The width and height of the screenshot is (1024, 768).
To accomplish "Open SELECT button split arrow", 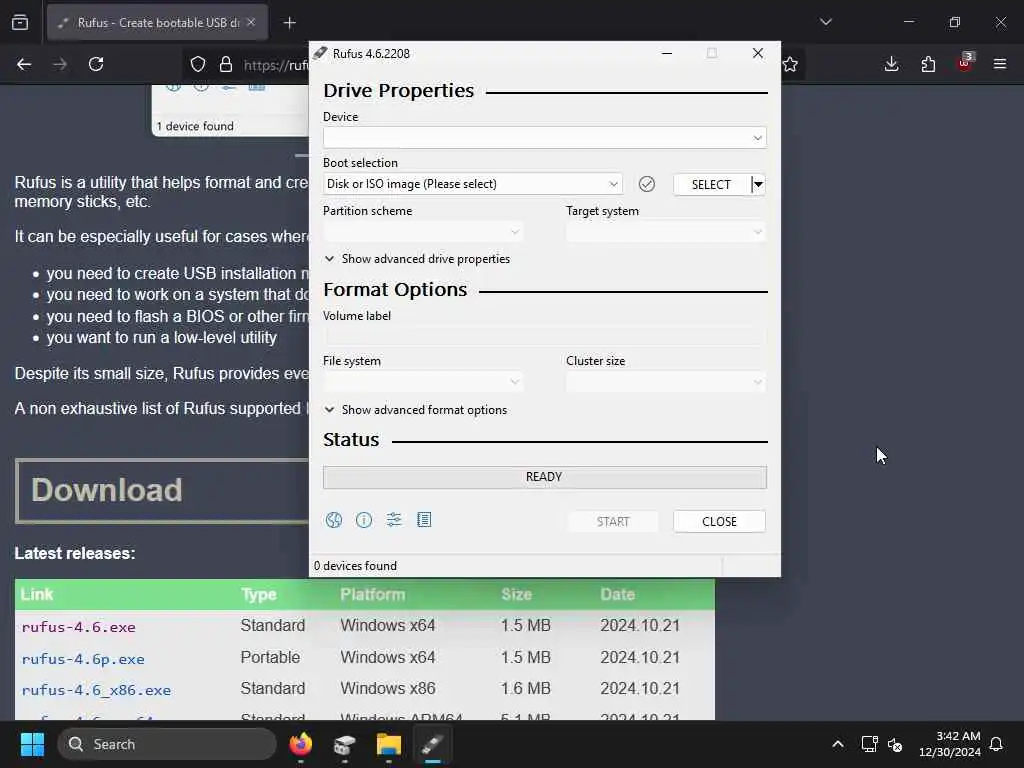I will click(x=758, y=184).
